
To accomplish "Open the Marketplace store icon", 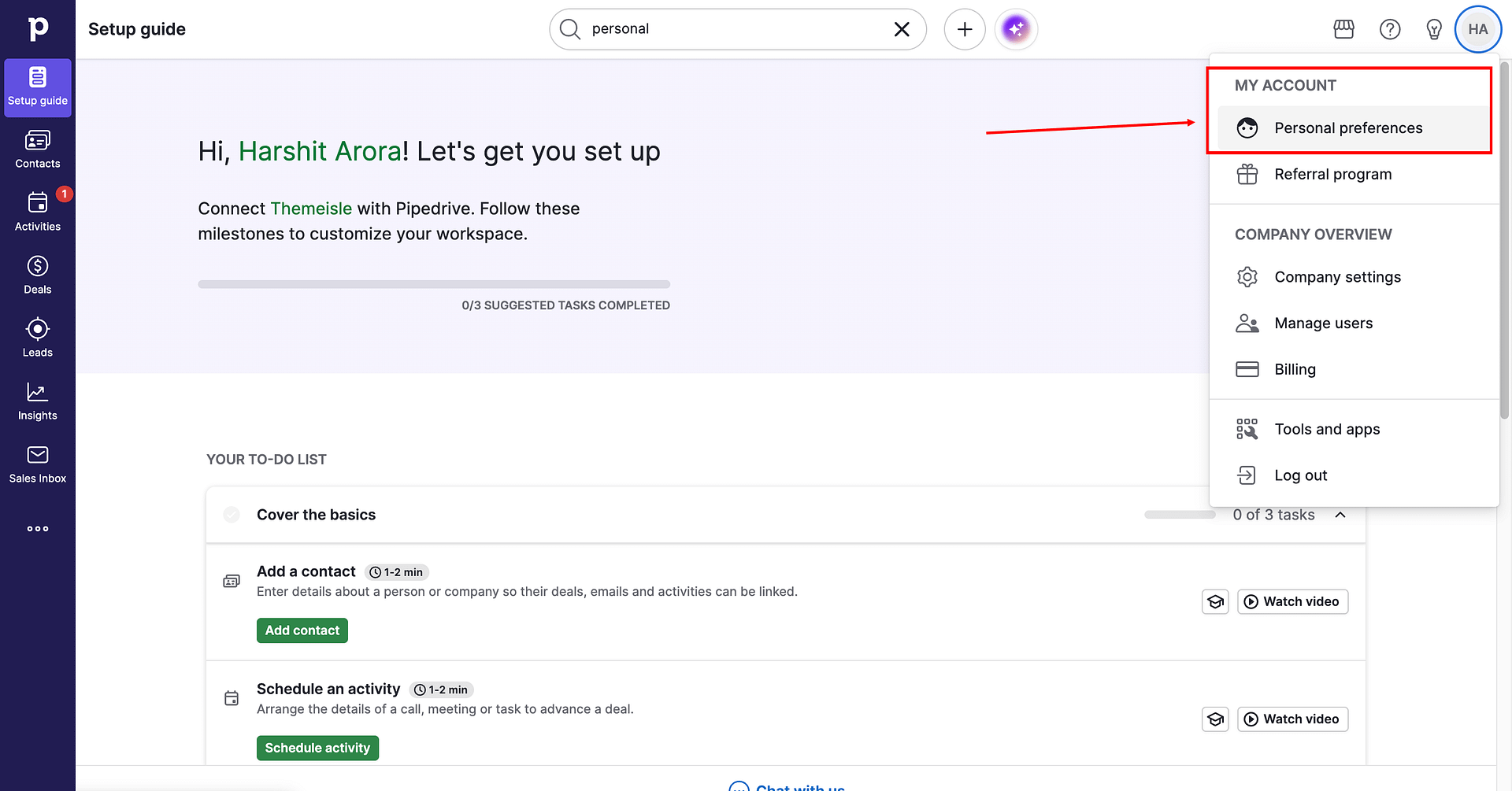I will (x=1344, y=29).
